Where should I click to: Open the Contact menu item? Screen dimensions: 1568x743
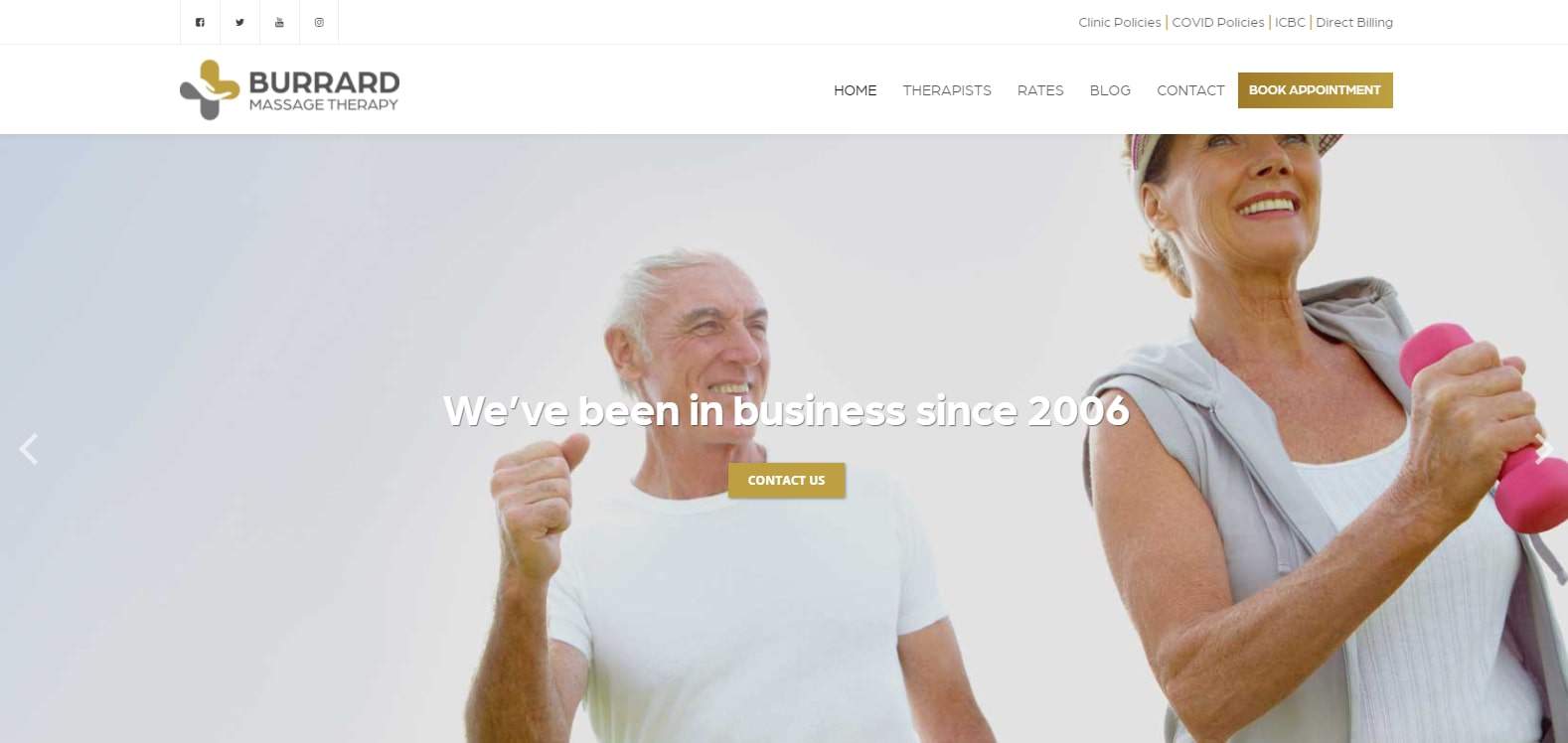[1190, 90]
